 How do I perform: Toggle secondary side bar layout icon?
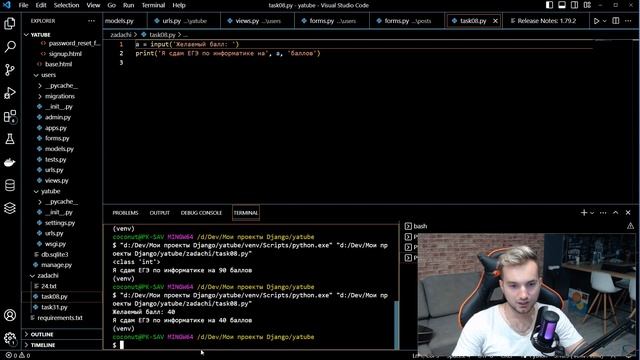pos(574,5)
